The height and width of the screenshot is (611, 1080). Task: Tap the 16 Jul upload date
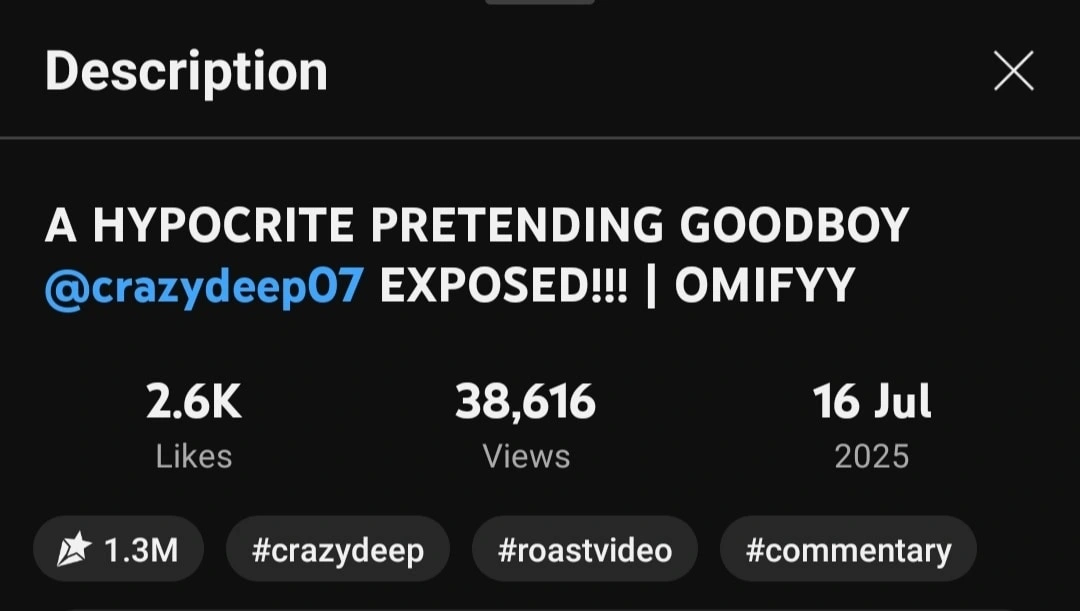tap(872, 402)
